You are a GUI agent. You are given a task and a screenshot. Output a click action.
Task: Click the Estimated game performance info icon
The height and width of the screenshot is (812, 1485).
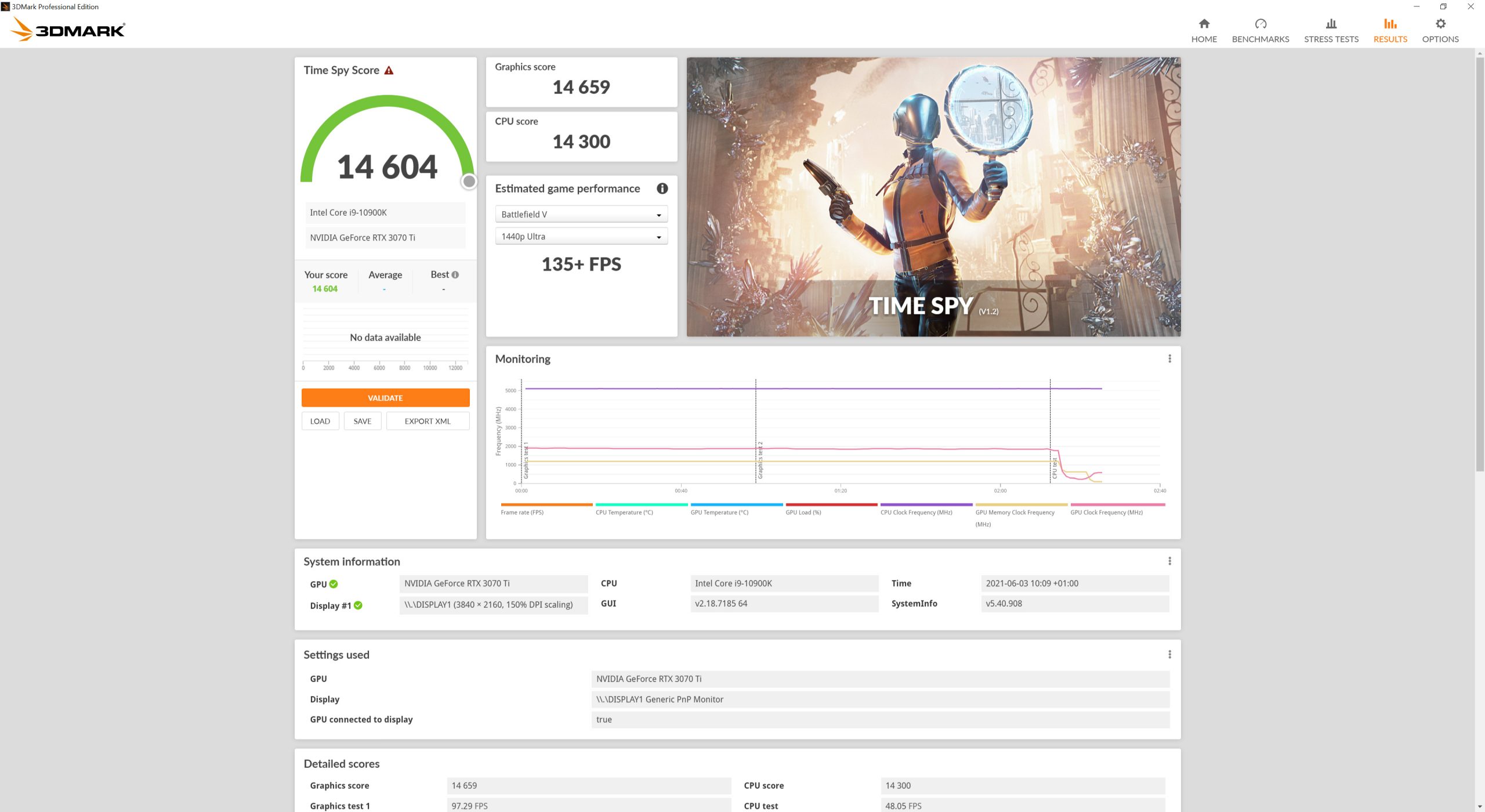[662, 188]
